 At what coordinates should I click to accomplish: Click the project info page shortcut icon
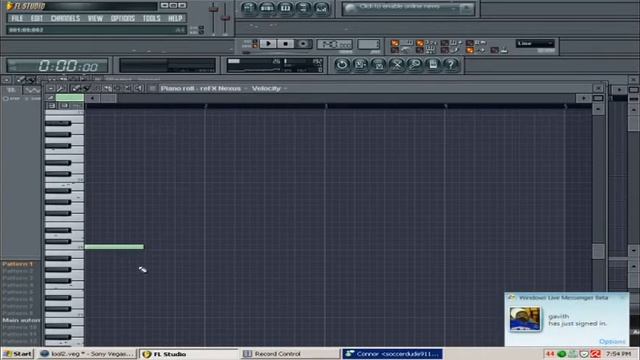433,64
